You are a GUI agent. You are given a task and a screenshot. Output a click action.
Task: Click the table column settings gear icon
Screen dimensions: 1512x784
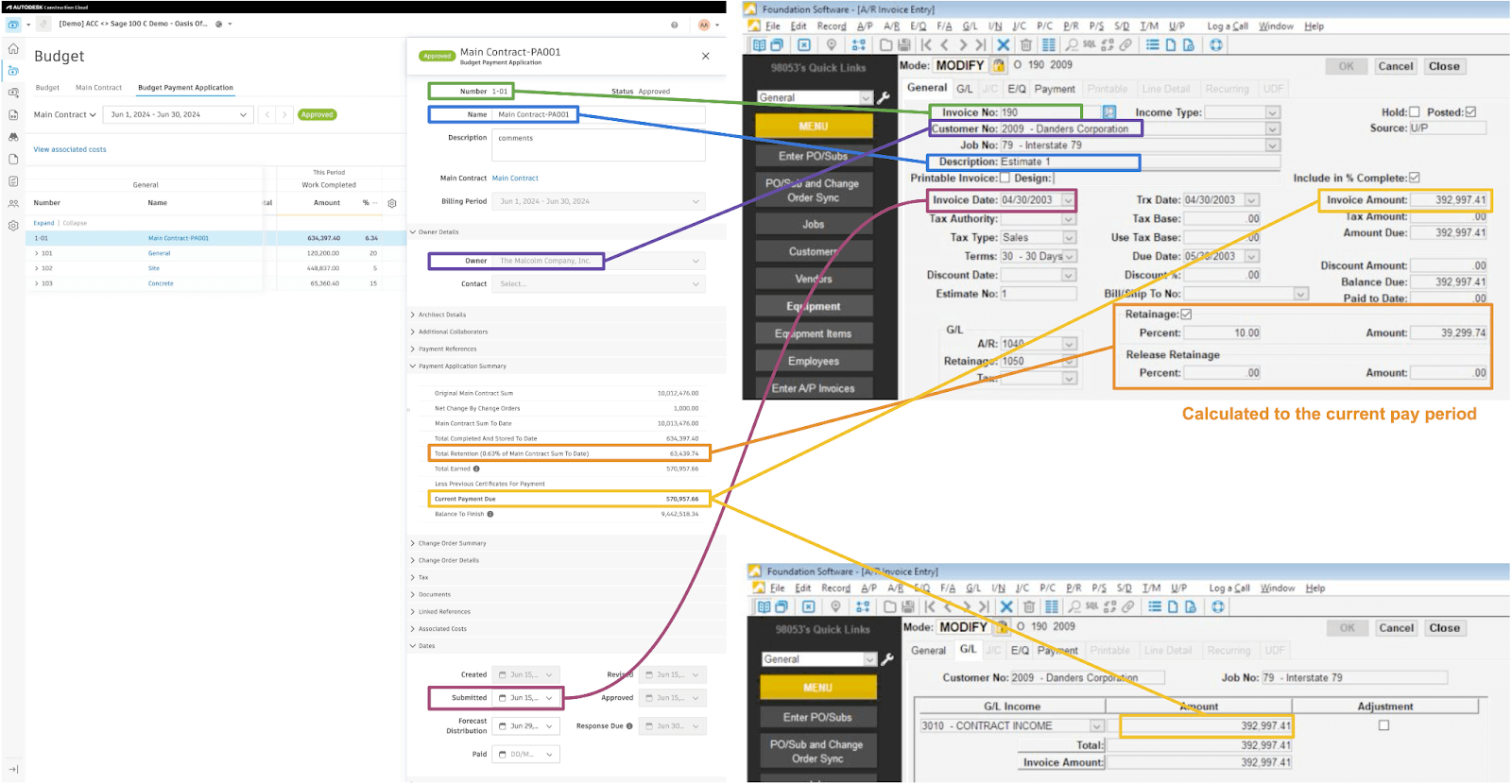point(392,203)
